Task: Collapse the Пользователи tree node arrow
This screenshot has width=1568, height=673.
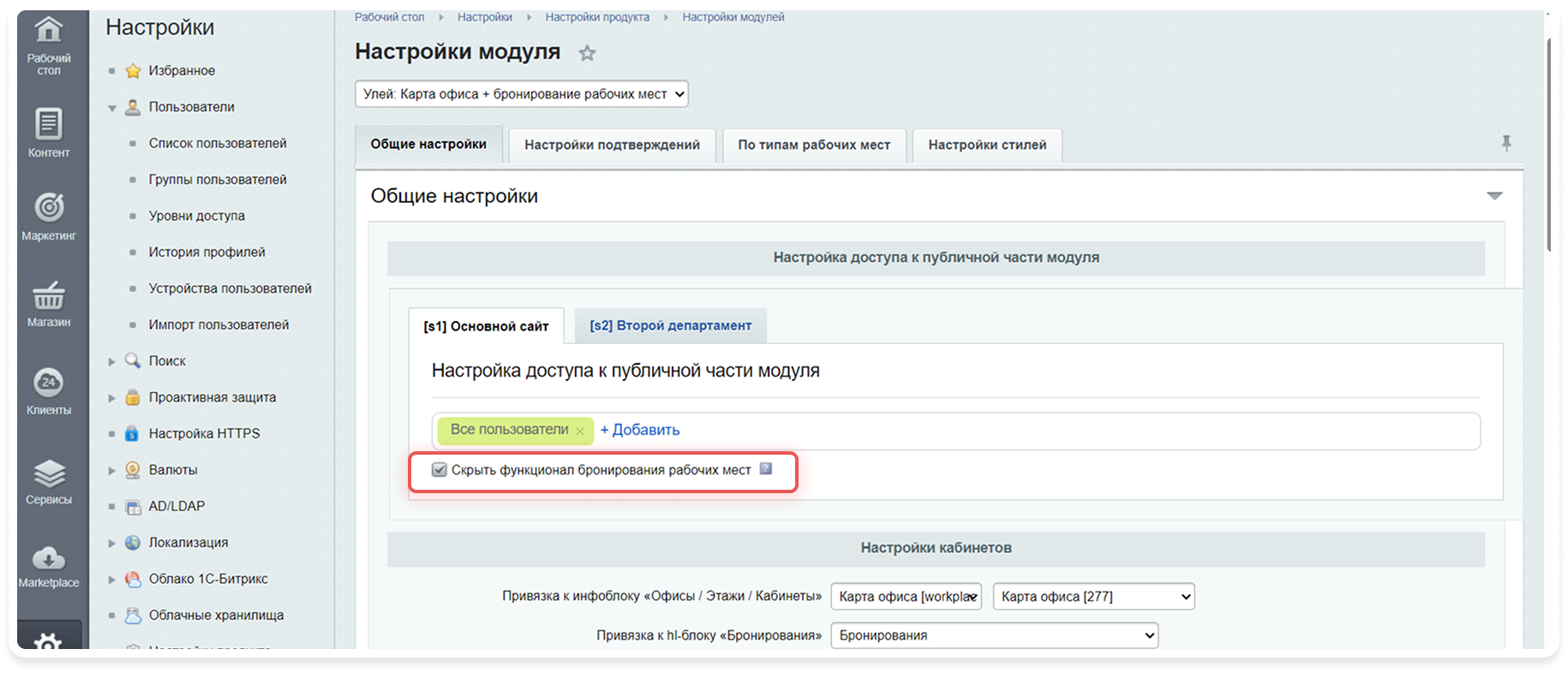Action: point(112,108)
